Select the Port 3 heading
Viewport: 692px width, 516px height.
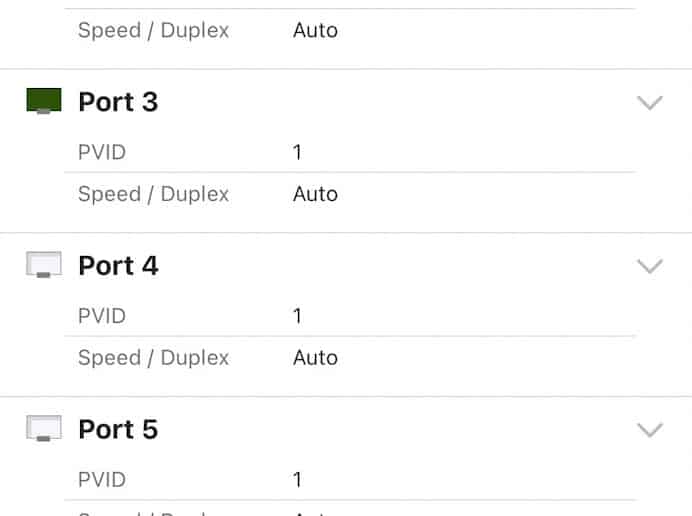118,102
